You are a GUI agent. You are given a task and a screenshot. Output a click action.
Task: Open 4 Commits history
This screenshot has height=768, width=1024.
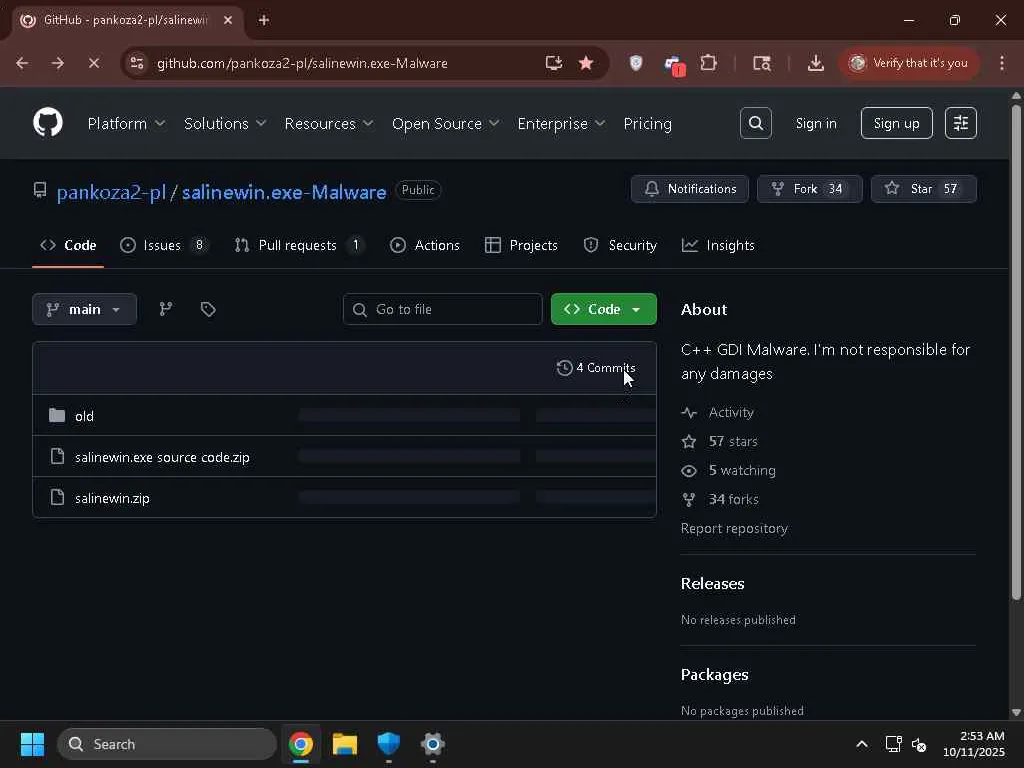point(596,368)
